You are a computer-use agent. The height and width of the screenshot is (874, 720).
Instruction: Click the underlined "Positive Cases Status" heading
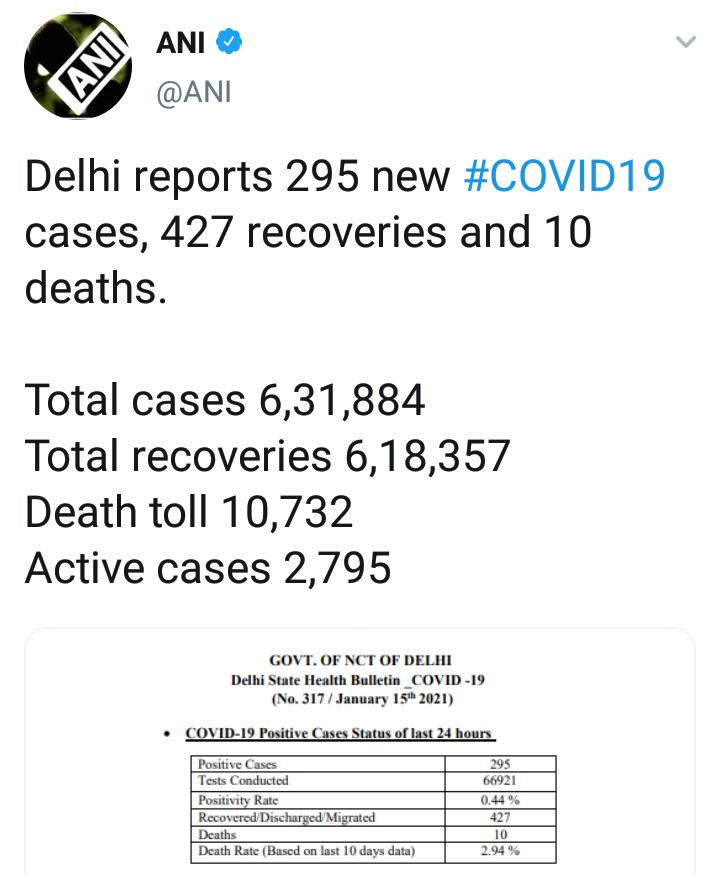[340, 733]
